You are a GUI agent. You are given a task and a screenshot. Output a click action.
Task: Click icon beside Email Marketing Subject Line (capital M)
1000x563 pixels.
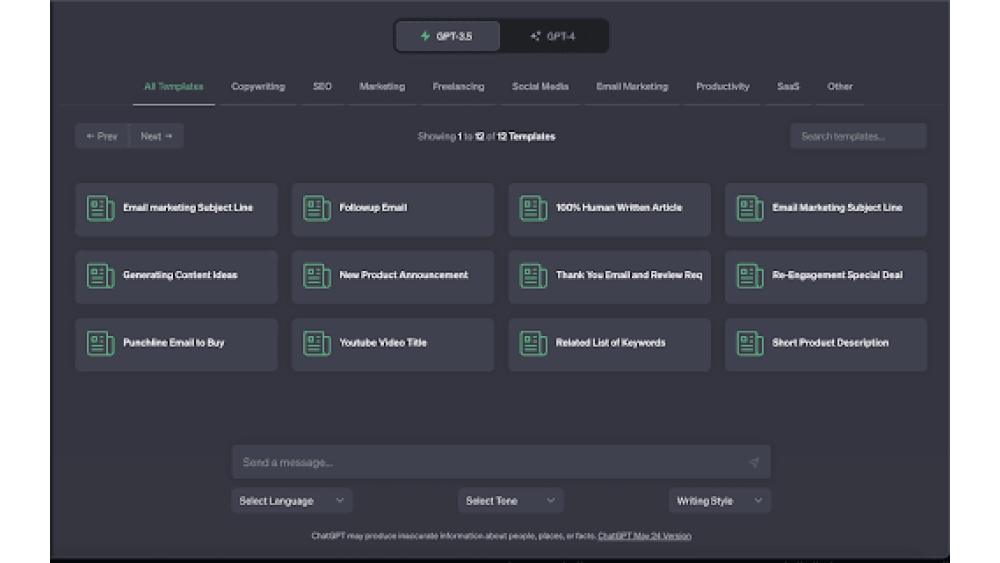(749, 208)
